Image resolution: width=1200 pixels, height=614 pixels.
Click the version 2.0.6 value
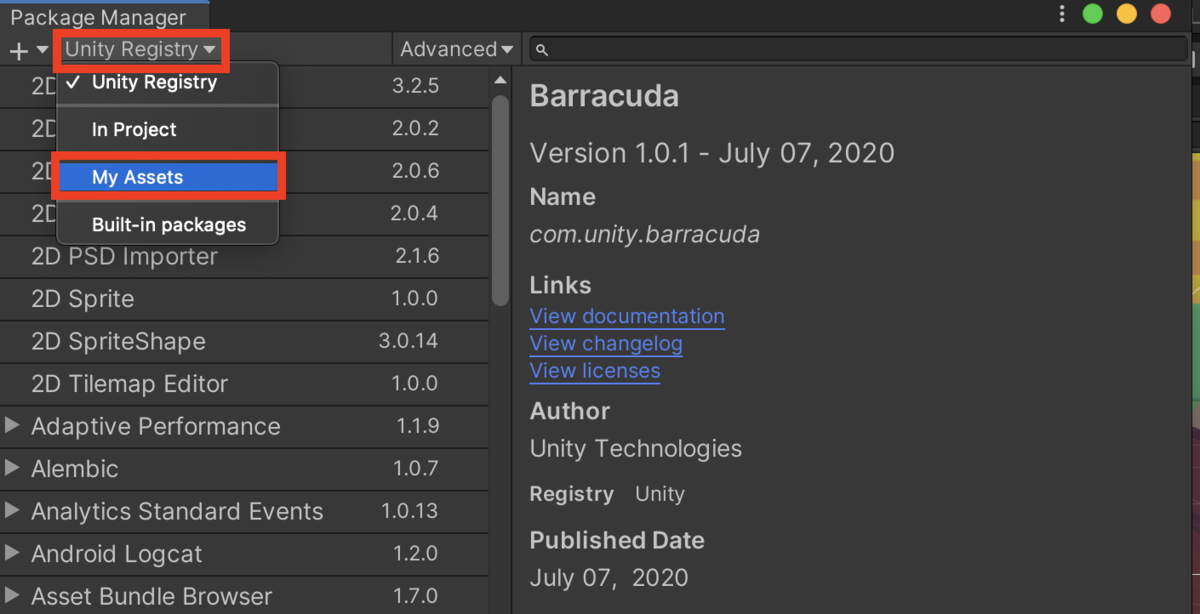pos(416,171)
